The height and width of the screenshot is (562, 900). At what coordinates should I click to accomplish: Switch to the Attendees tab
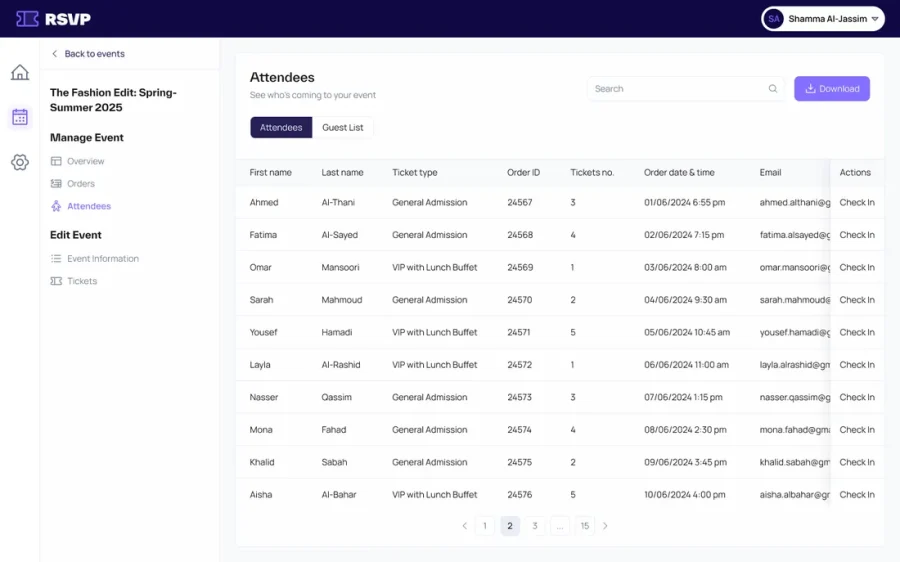tap(281, 127)
